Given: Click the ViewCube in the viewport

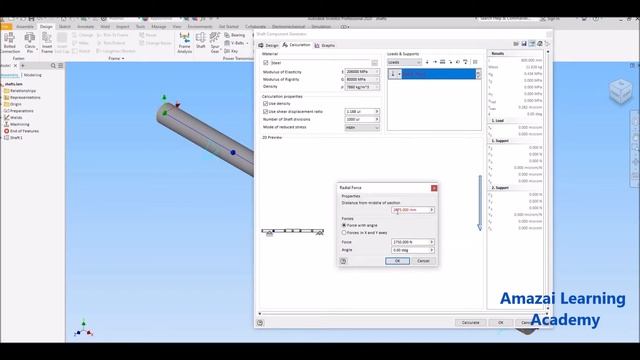Looking at the screenshot, I should 620,91.
